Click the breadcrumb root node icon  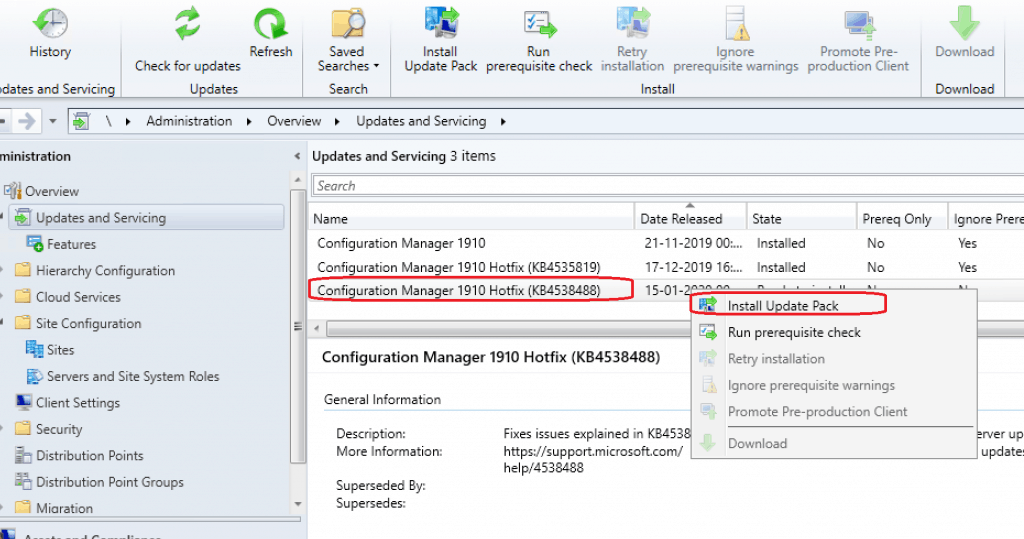click(x=81, y=121)
